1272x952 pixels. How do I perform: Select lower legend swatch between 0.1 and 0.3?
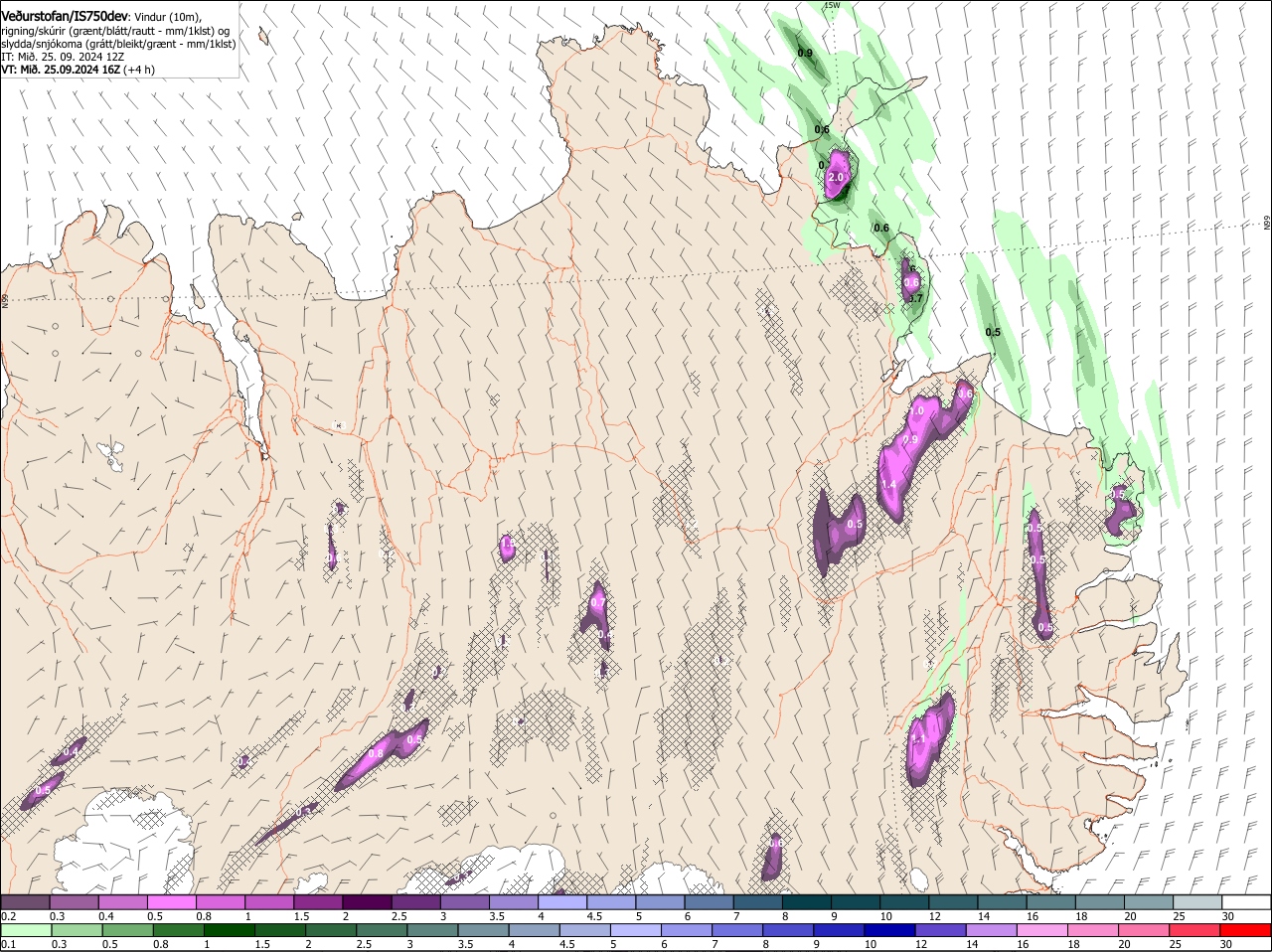[25, 931]
